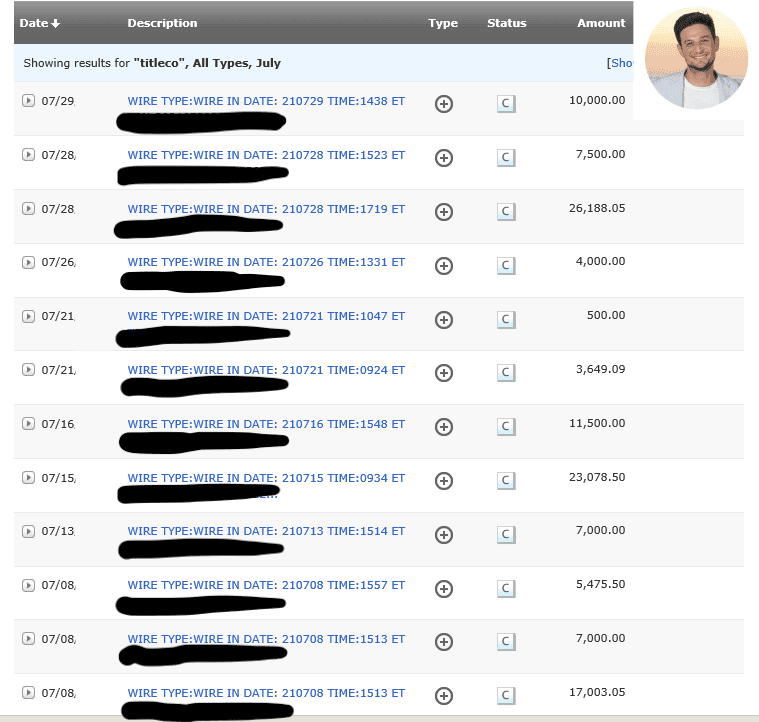Click the cleared status icon for 11,500.00 wire
The width and height of the screenshot is (759, 722).
coord(506,427)
